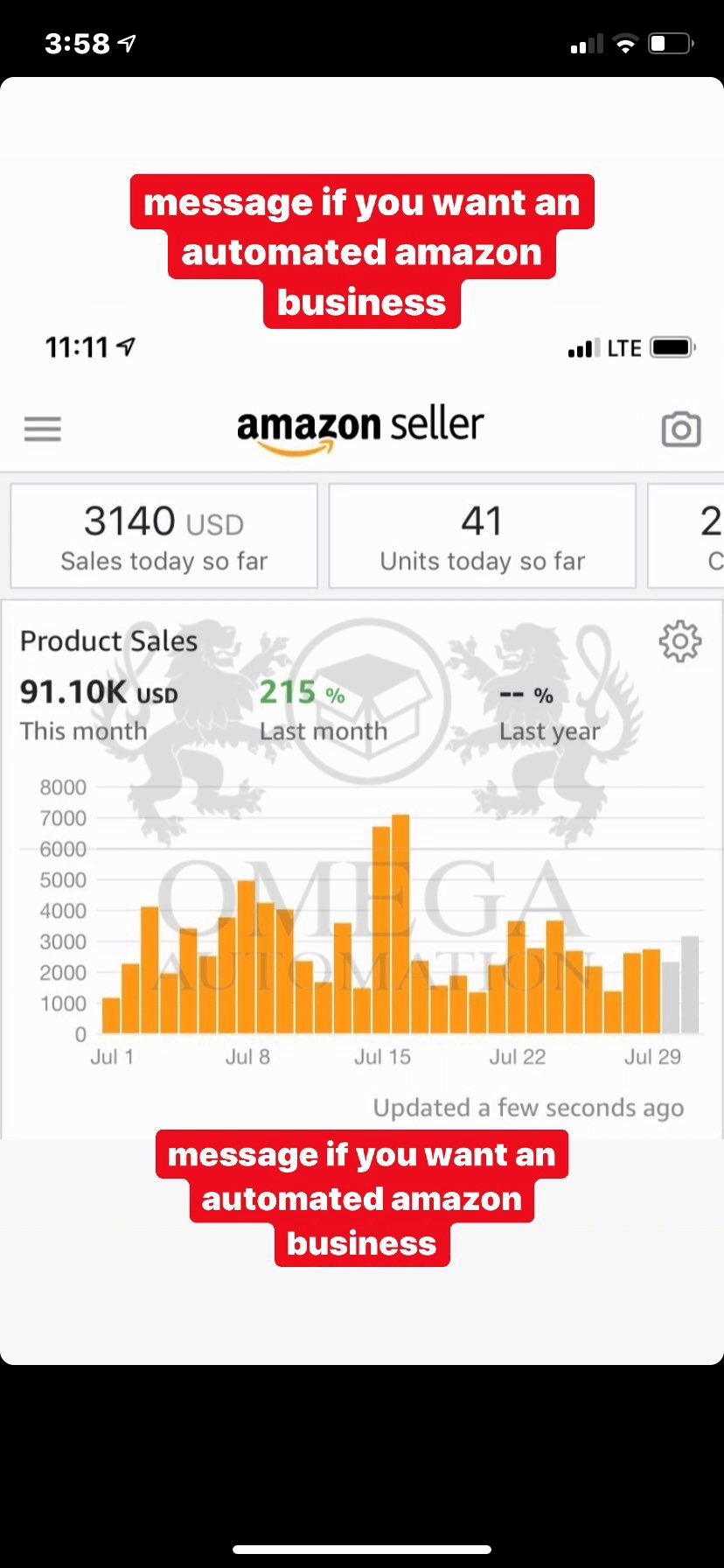
Task: Tap the Jul 1 first orange bar
Action: (x=111, y=1016)
